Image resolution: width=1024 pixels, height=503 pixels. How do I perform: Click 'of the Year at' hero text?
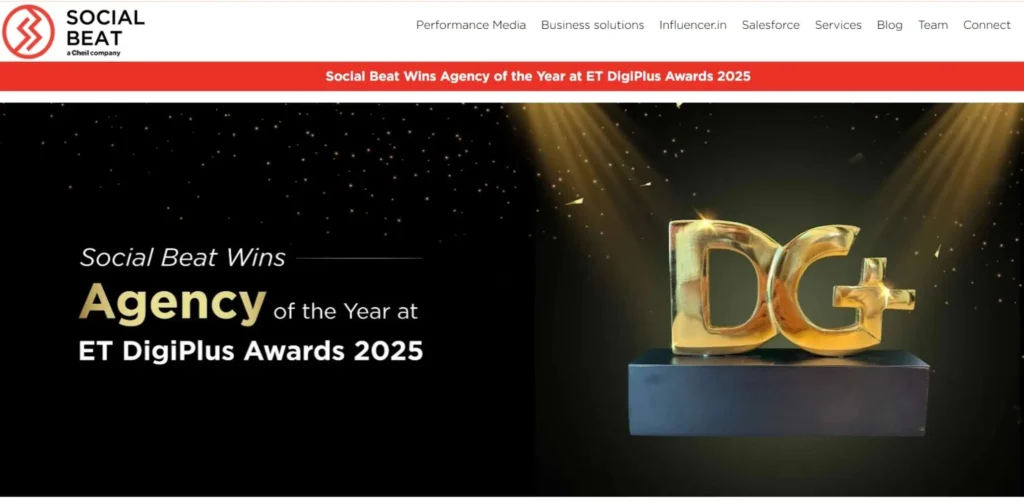[x=345, y=311]
